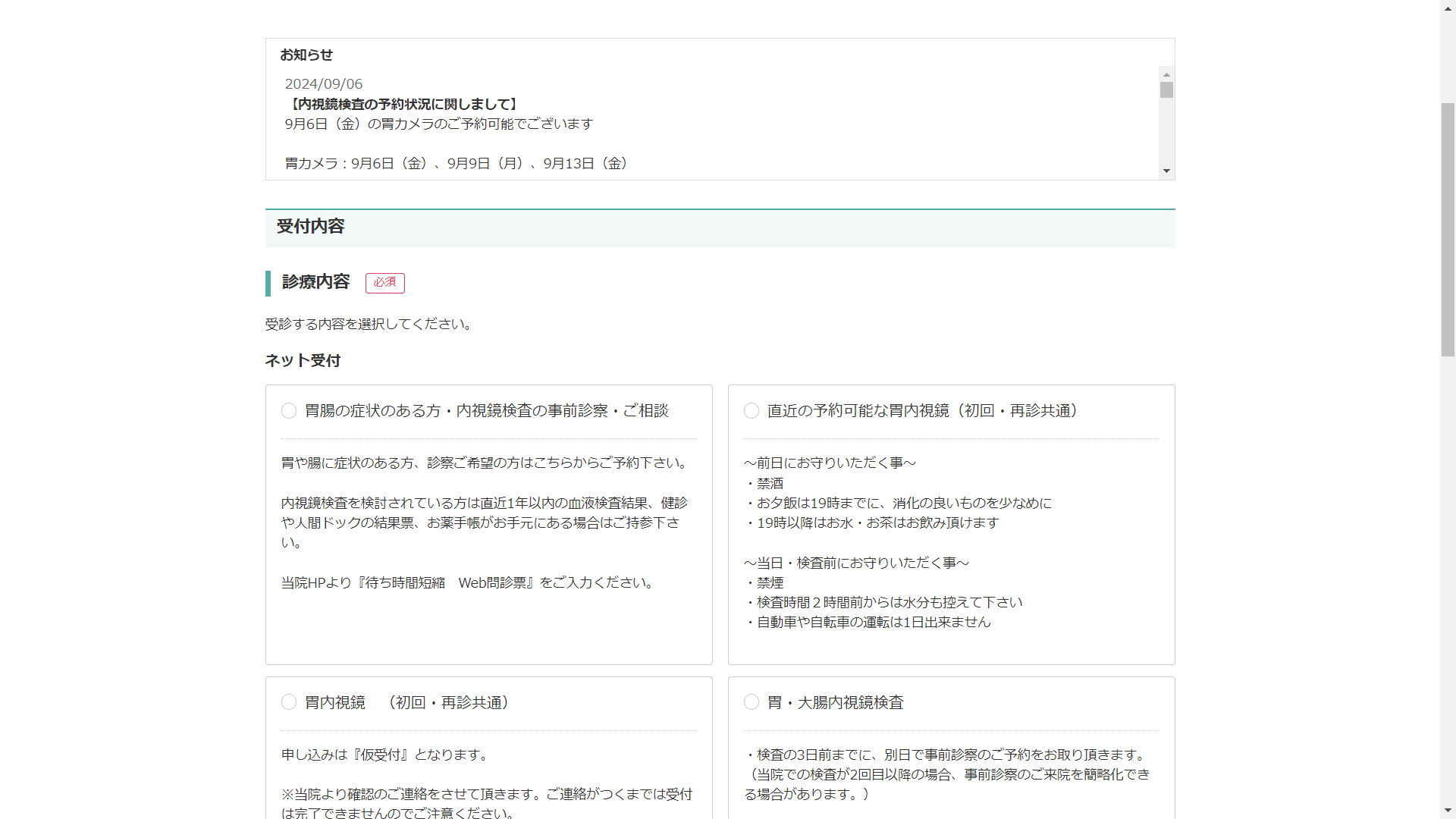Click the page scrollbar down arrow
The width and height of the screenshot is (1456, 819).
pos(1448,811)
